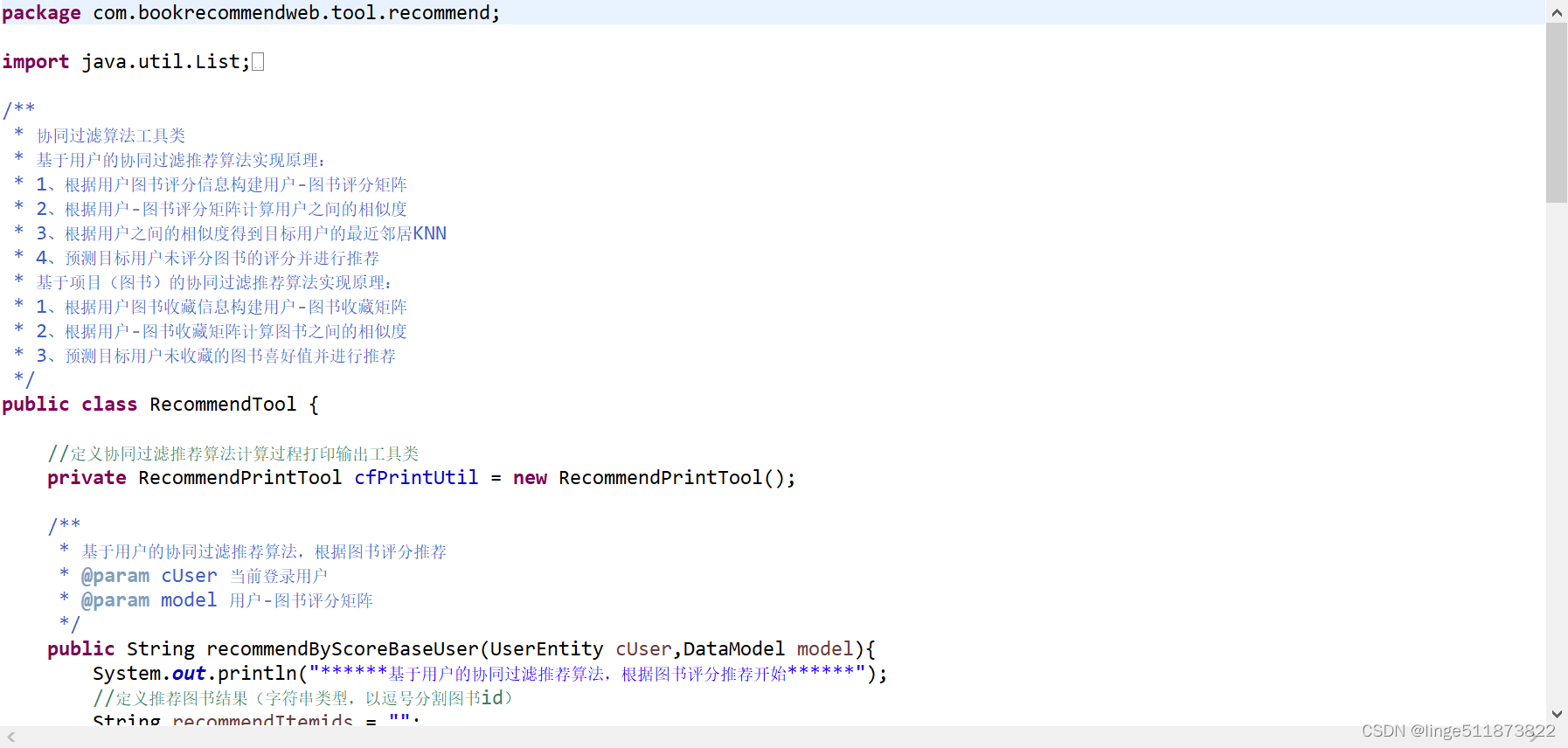This screenshot has height=748, width=1568.
Task: Click the vertical scrollbar thumb
Action: [x=1557, y=113]
